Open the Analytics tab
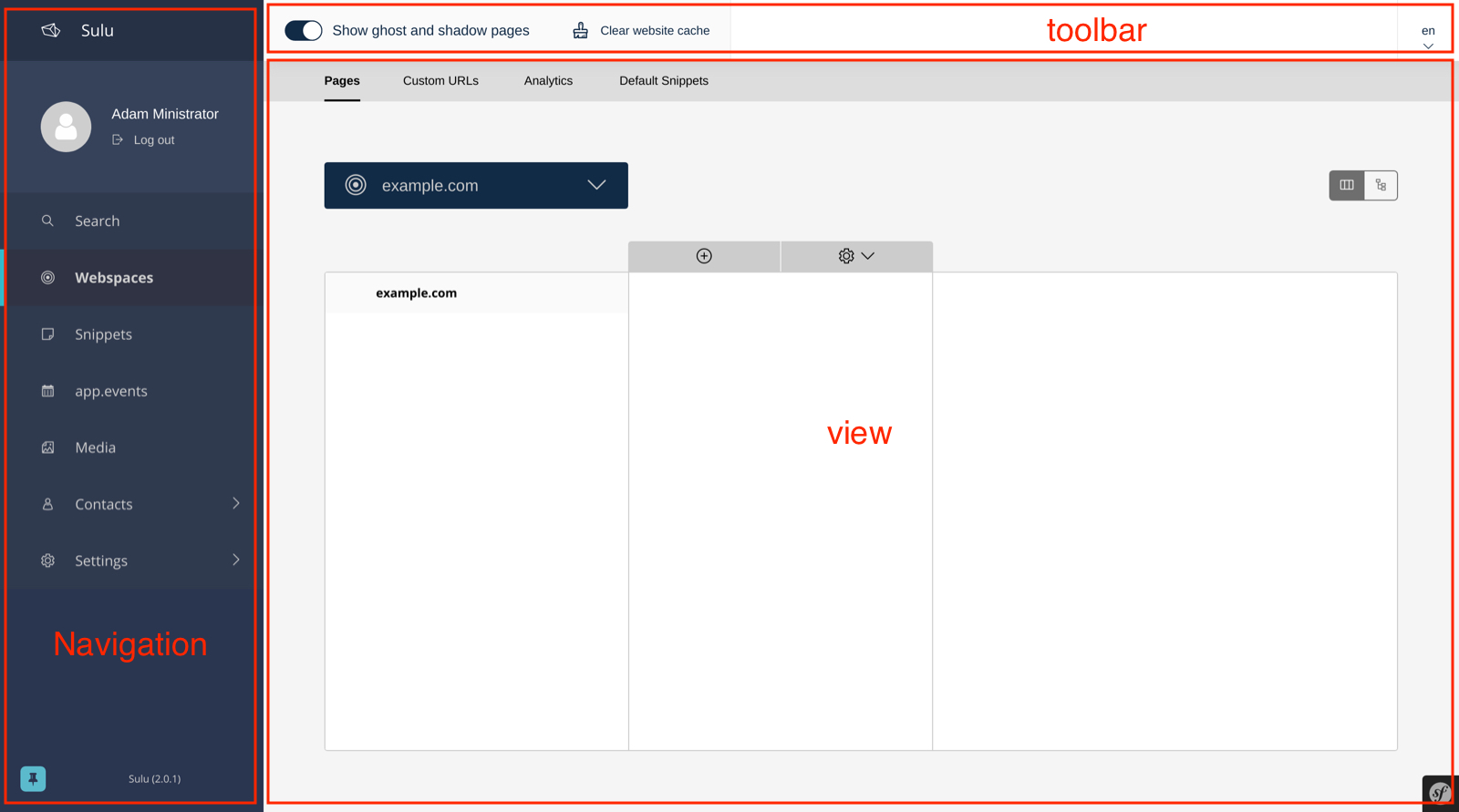The height and width of the screenshot is (812, 1459). (548, 81)
